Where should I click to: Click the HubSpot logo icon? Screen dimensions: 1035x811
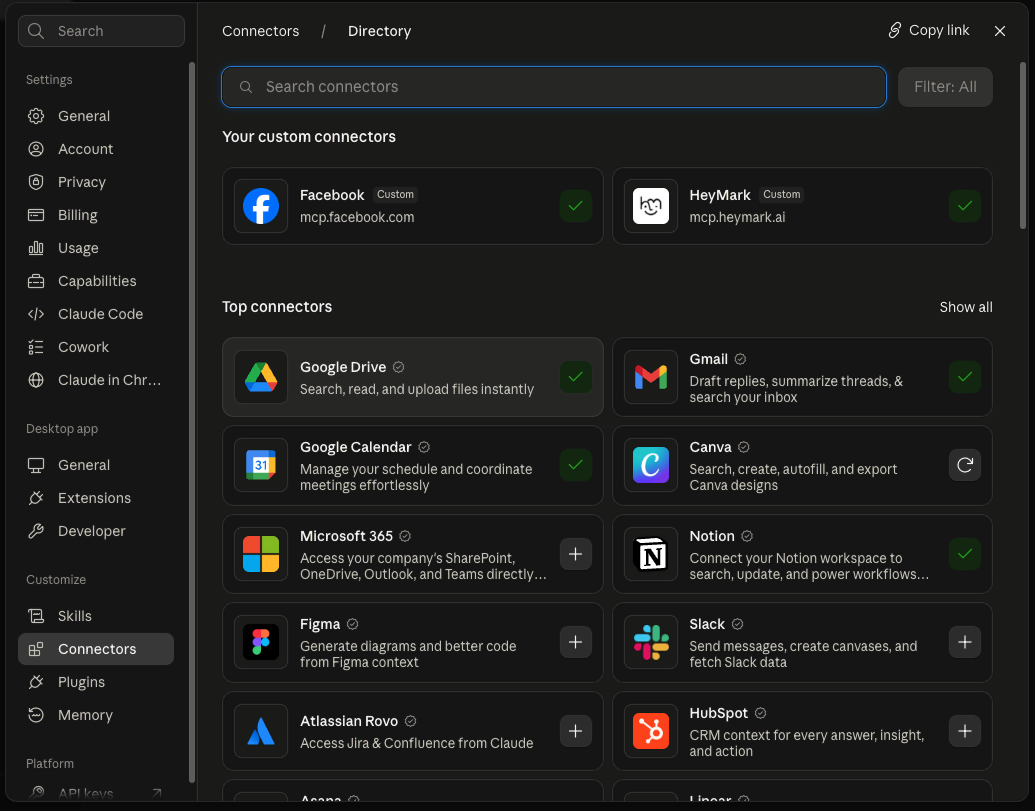(x=650, y=730)
